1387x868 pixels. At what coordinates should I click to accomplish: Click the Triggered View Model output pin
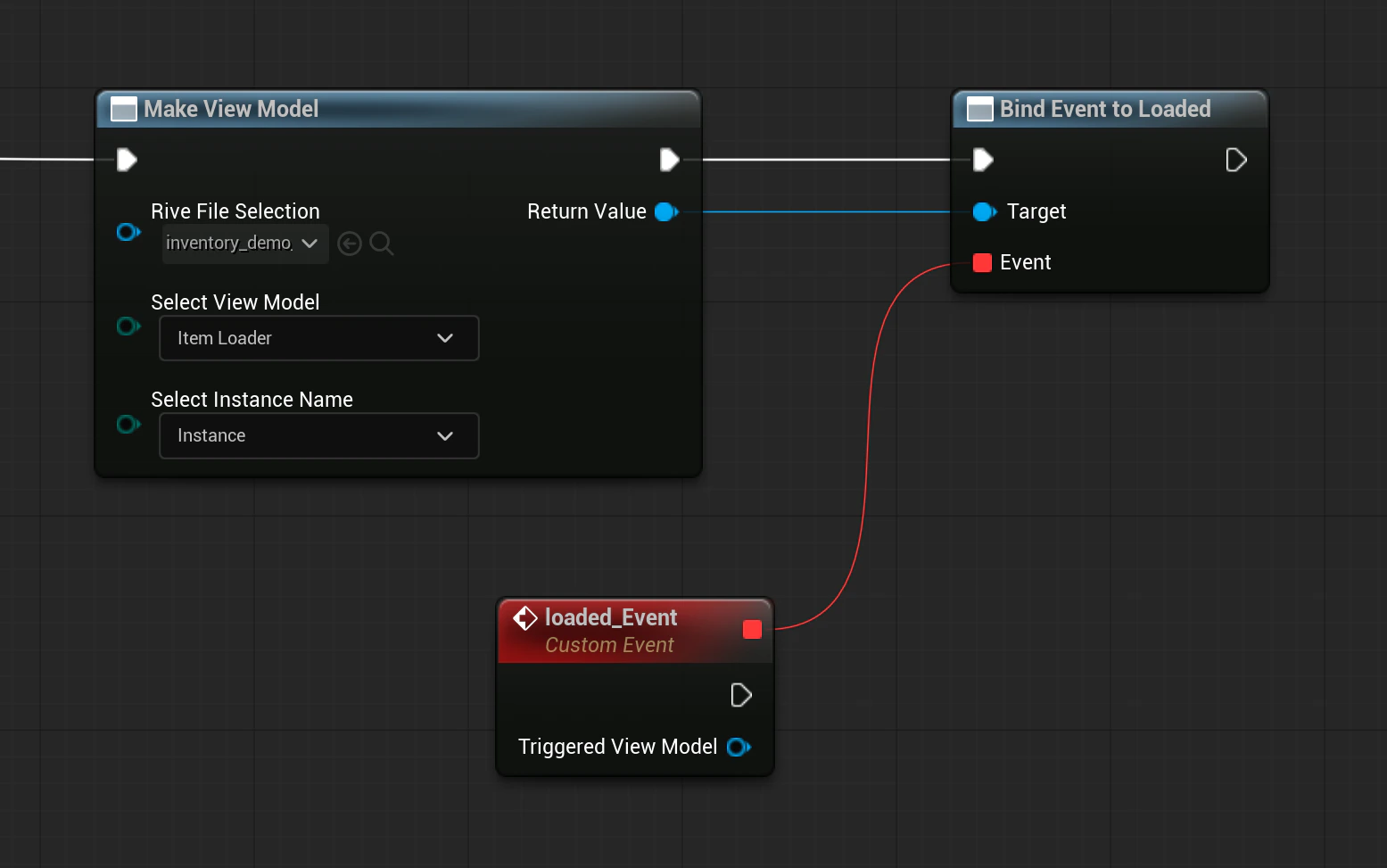click(x=739, y=748)
